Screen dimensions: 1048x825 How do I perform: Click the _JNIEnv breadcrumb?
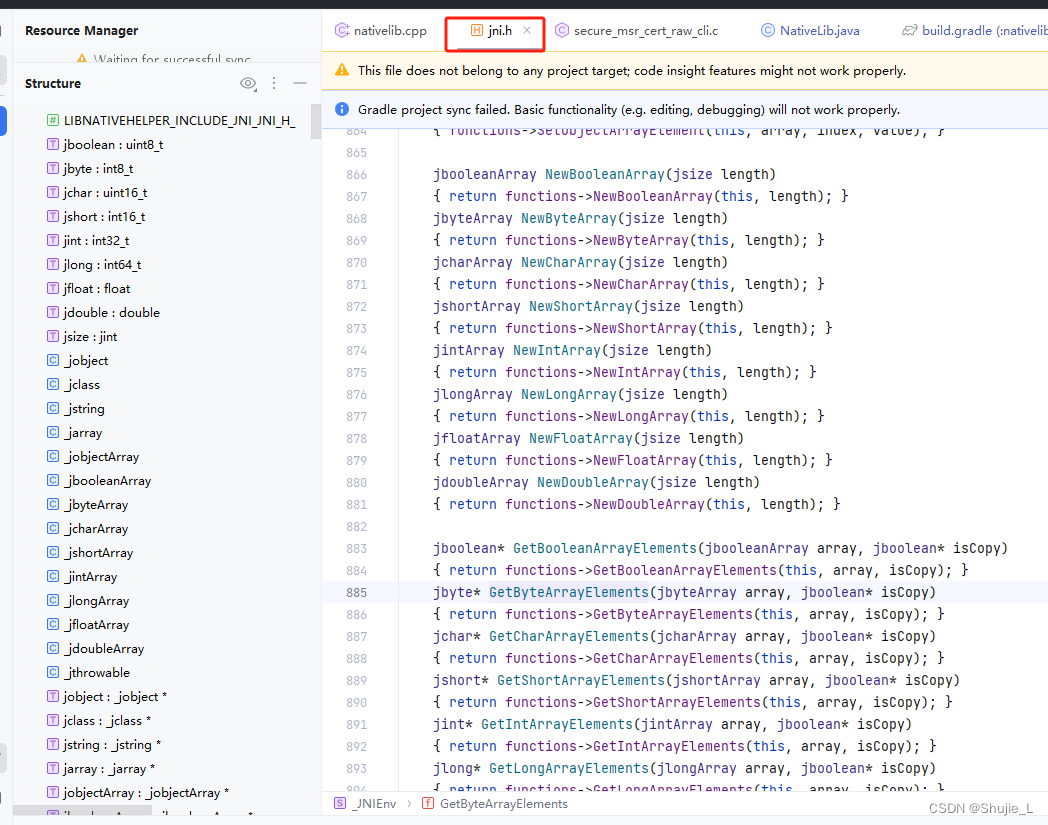pyautogui.click(x=366, y=804)
